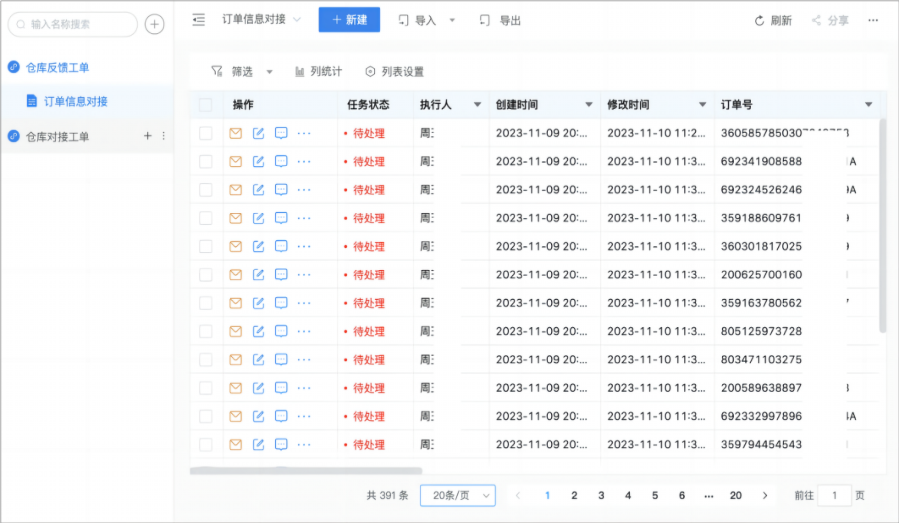899x523 pixels.
Task: Click the 导入 button
Action: [417, 21]
